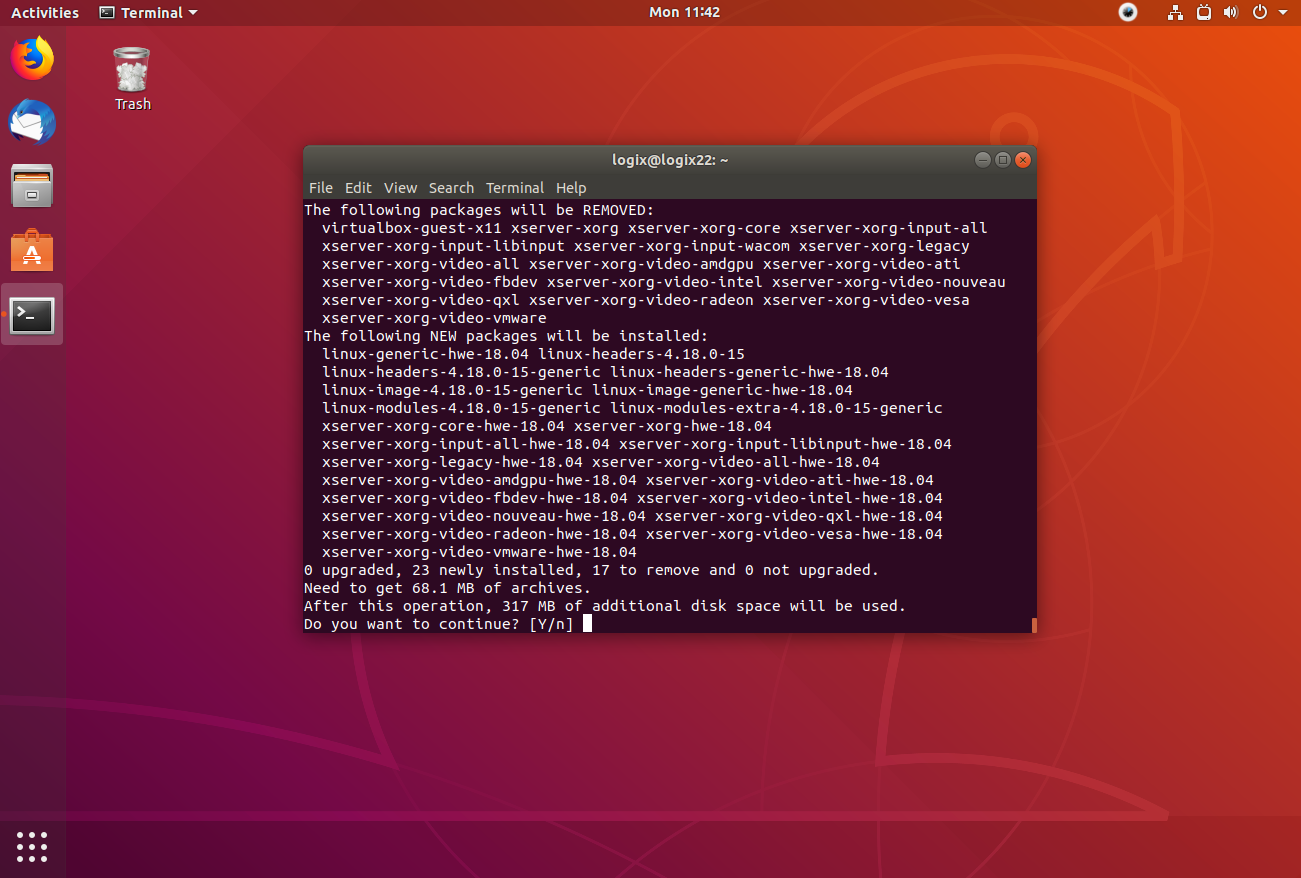
Task: Click the power icon in the top bar
Action: 1259,12
